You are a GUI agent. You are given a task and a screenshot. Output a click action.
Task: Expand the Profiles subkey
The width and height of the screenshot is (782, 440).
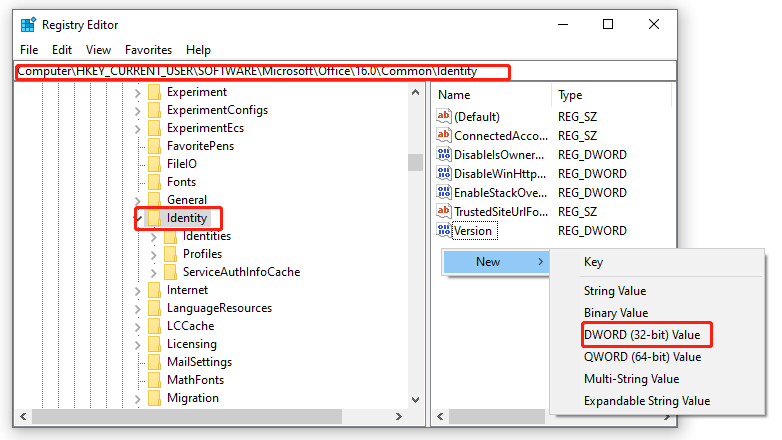point(154,254)
